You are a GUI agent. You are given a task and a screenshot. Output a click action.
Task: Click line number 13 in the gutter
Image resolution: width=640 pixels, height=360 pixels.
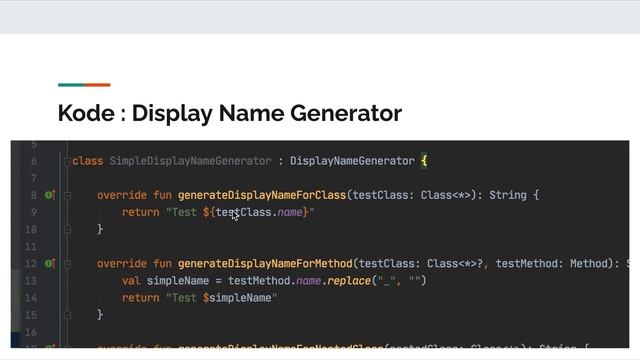pos(31,281)
